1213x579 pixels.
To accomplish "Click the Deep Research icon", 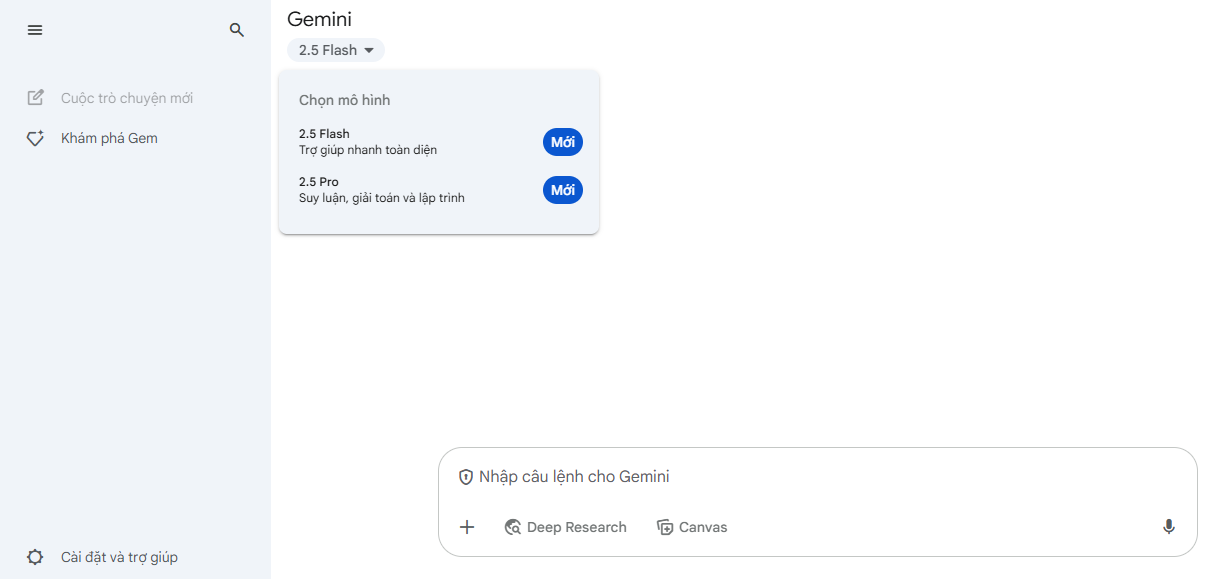I will tap(513, 527).
